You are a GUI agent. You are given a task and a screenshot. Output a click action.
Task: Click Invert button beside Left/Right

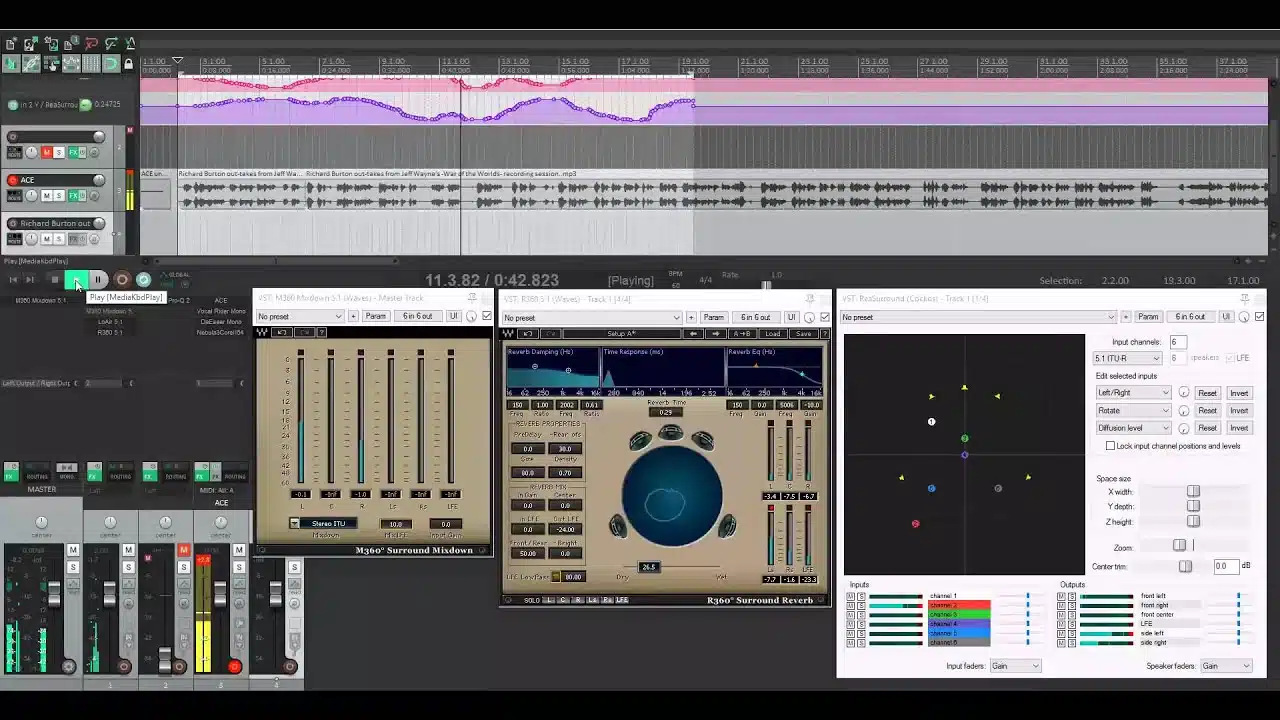pyautogui.click(x=1239, y=393)
